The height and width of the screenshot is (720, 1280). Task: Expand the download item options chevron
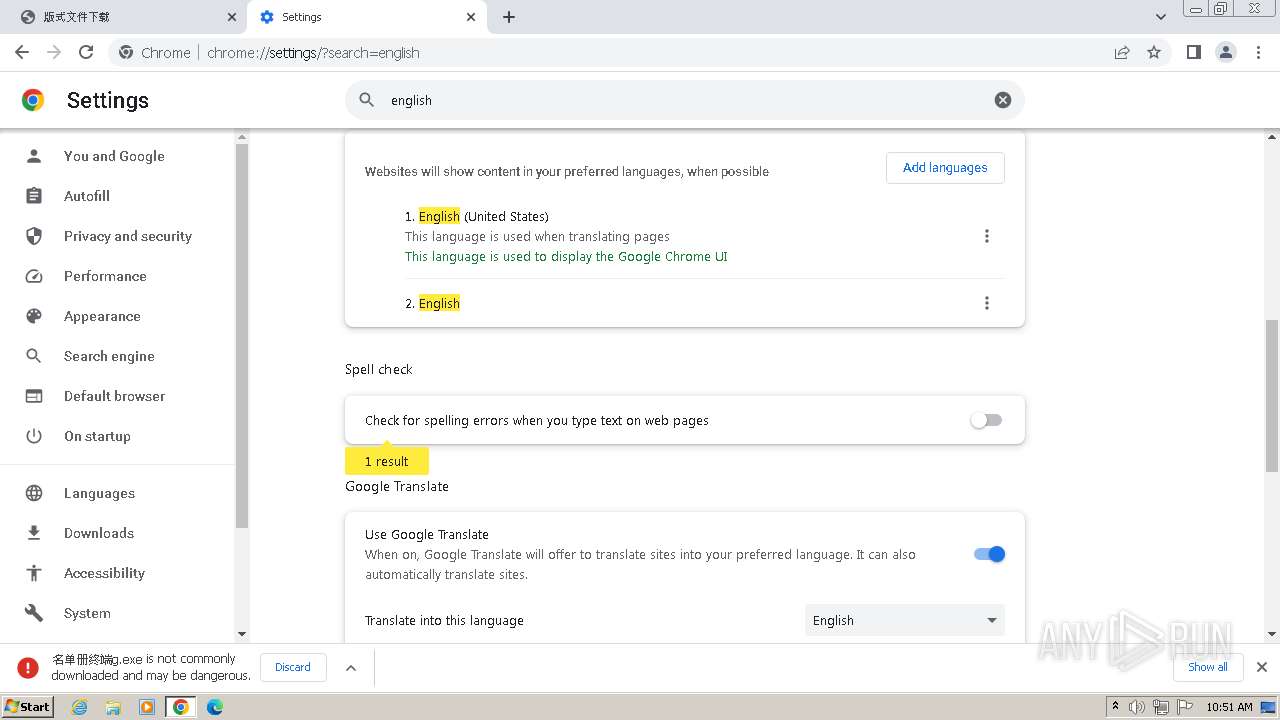click(x=351, y=668)
